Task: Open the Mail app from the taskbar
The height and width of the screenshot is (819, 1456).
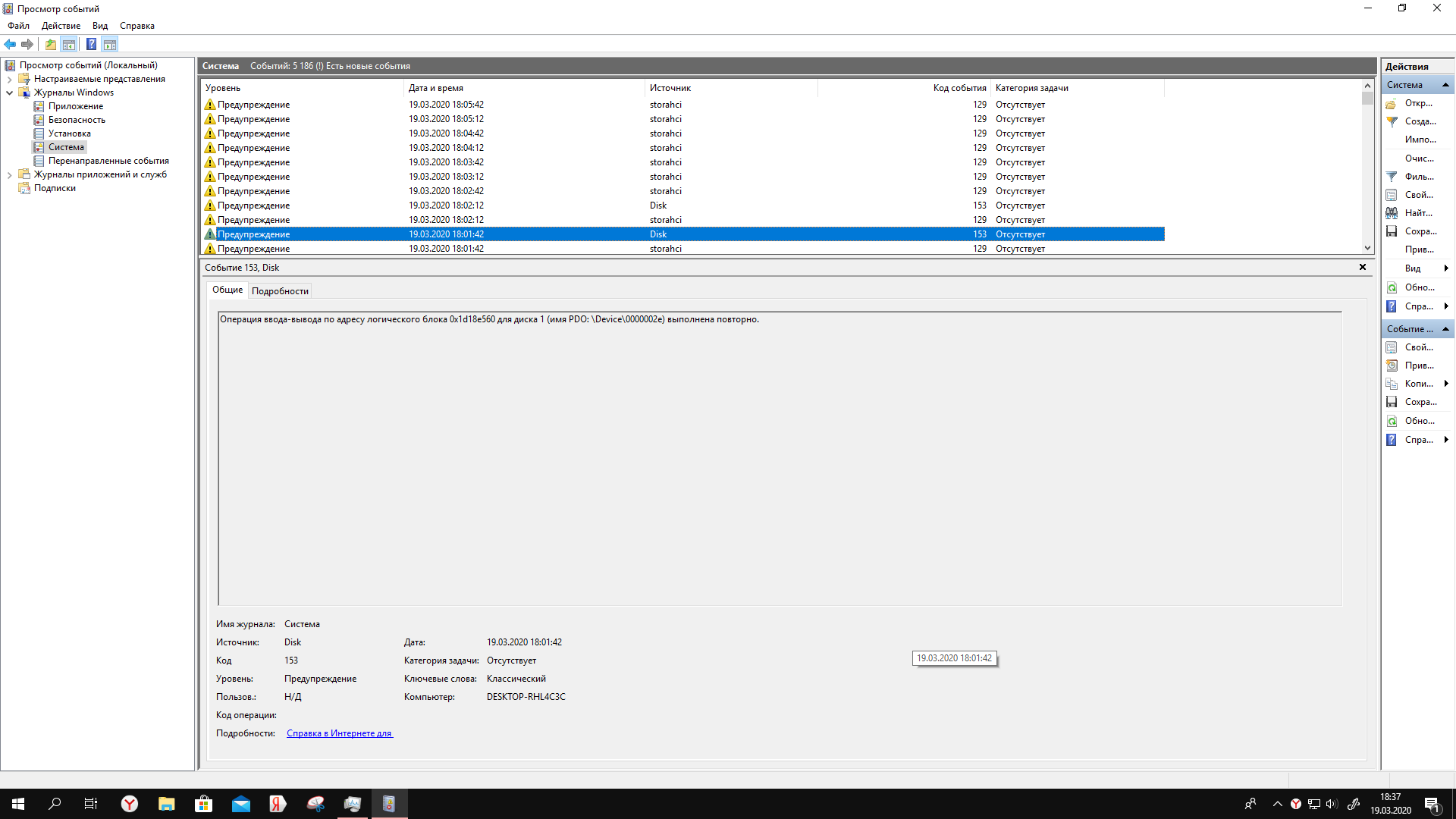Action: (x=241, y=804)
